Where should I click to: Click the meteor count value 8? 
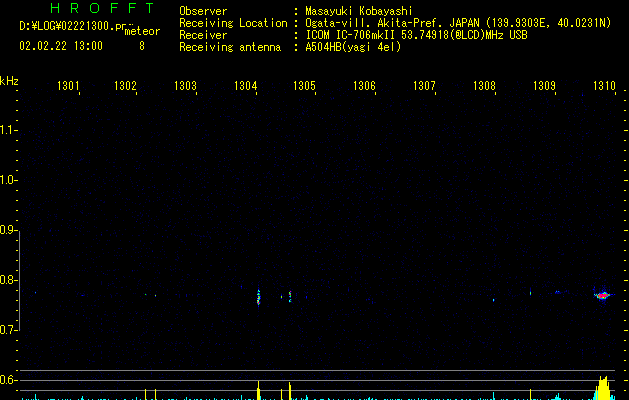(x=142, y=46)
